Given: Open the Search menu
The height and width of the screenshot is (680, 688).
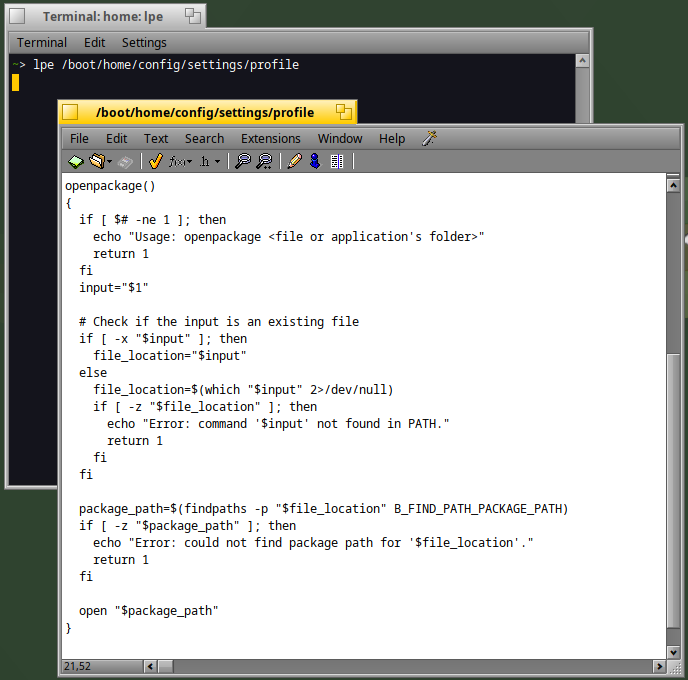Looking at the screenshot, I should click(x=204, y=139).
